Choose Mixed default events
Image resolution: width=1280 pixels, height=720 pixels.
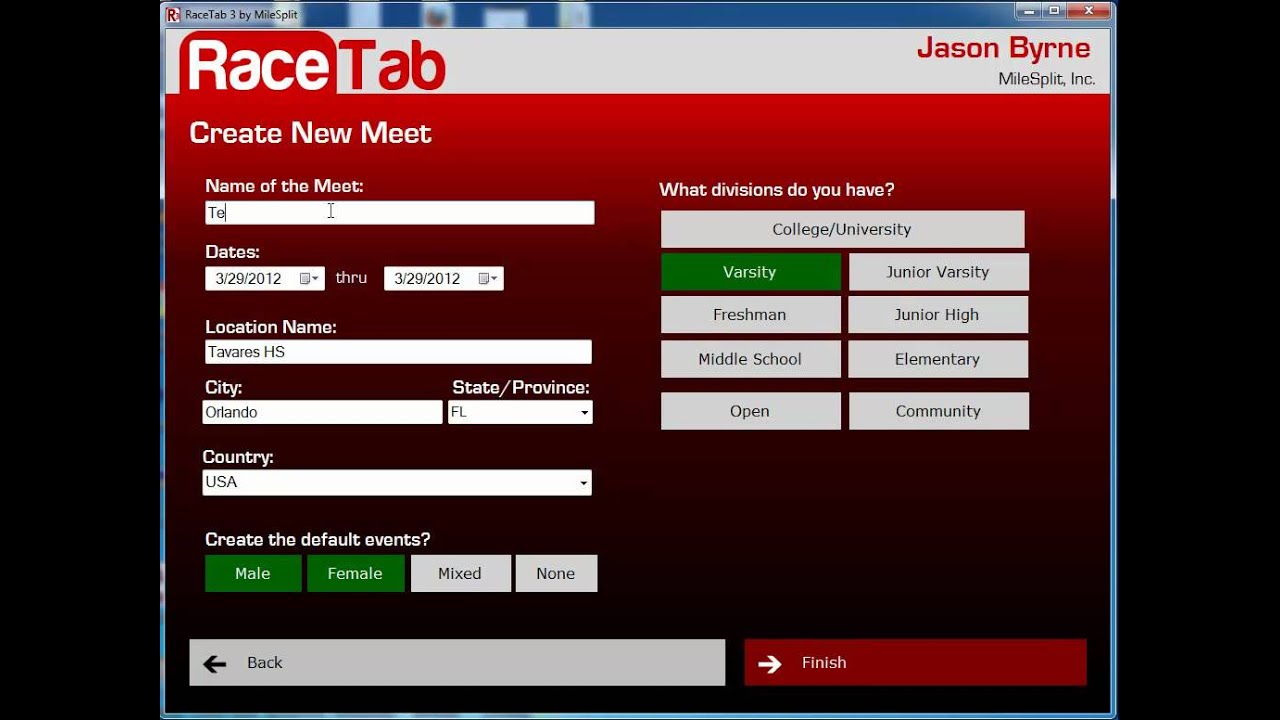460,573
